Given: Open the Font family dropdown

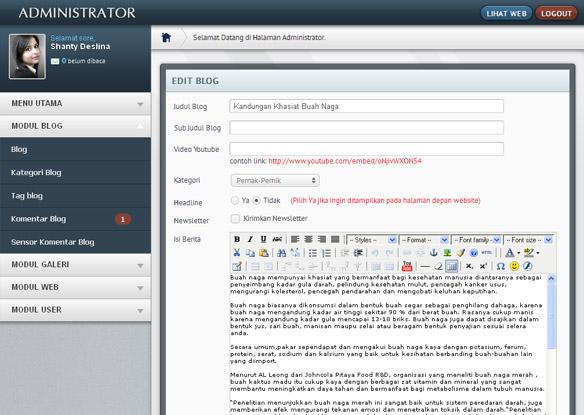Looking at the screenshot, I should [476, 240].
